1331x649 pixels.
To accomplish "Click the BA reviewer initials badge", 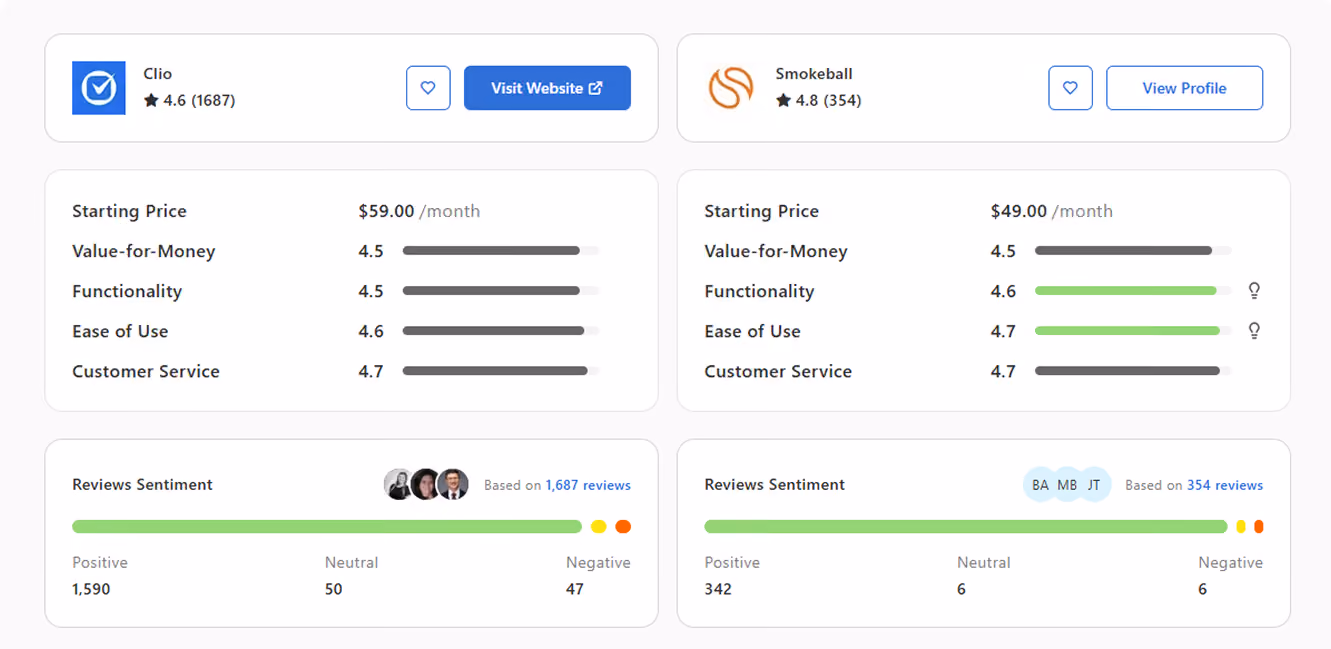I will click(x=1040, y=484).
